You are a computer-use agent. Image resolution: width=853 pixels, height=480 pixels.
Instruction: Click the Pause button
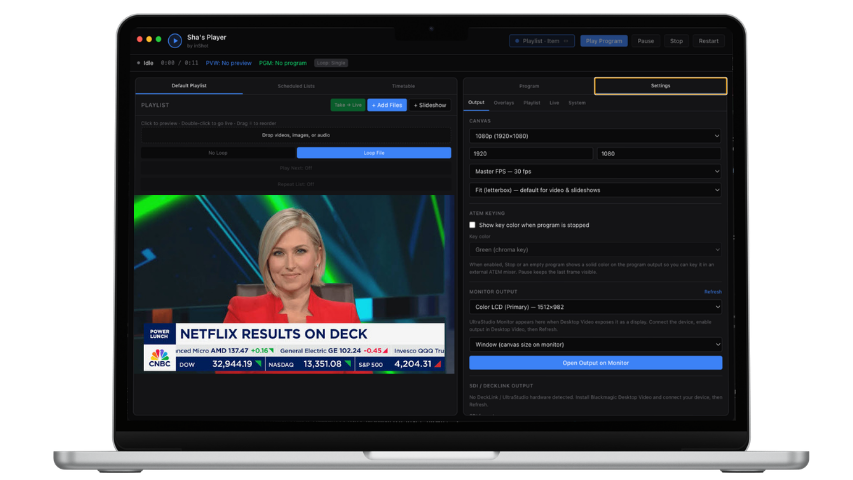[x=646, y=41]
